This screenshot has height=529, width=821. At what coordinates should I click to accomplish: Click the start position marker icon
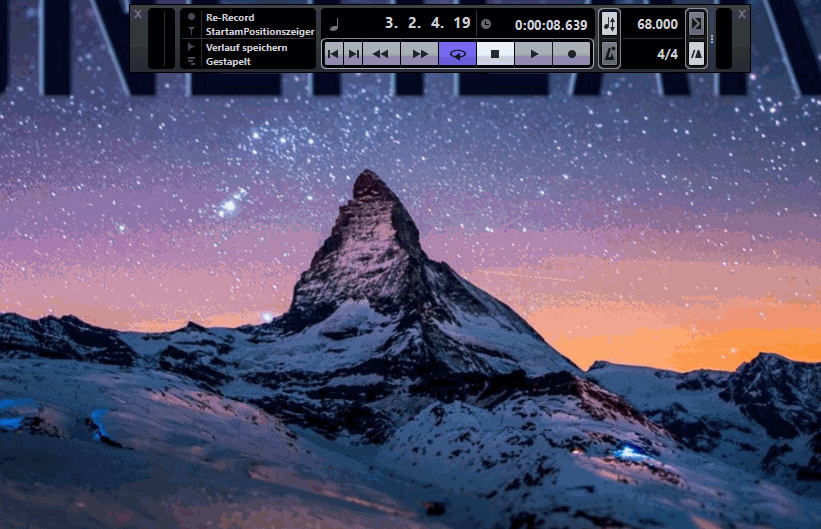(191, 31)
